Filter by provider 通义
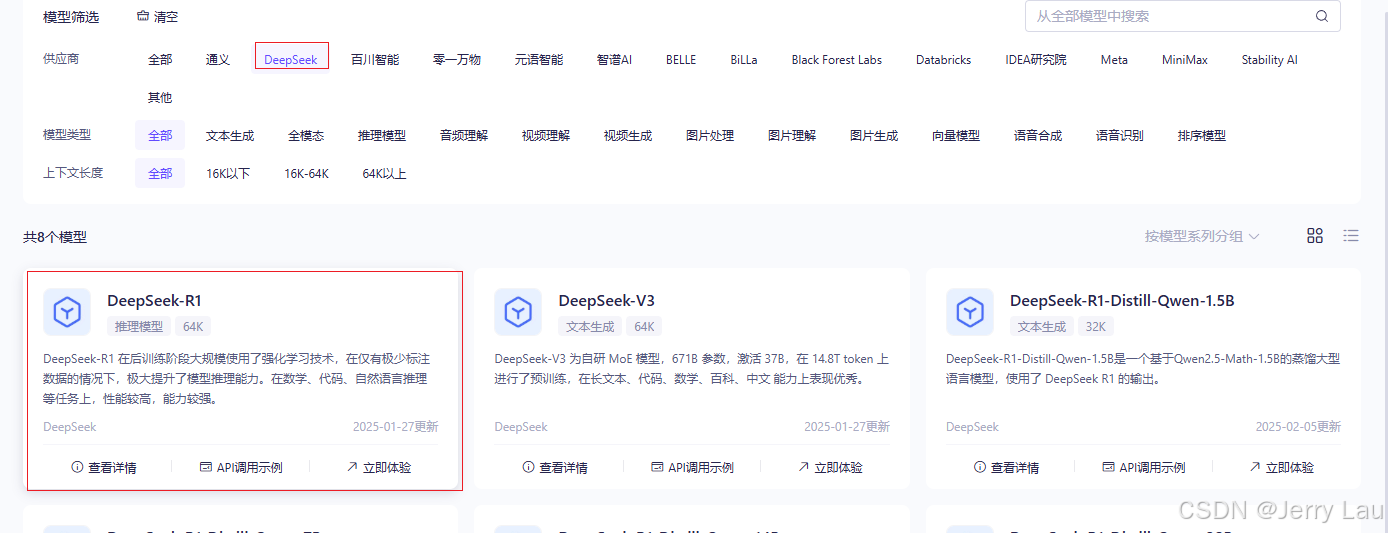The image size is (1388, 533). pos(218,59)
